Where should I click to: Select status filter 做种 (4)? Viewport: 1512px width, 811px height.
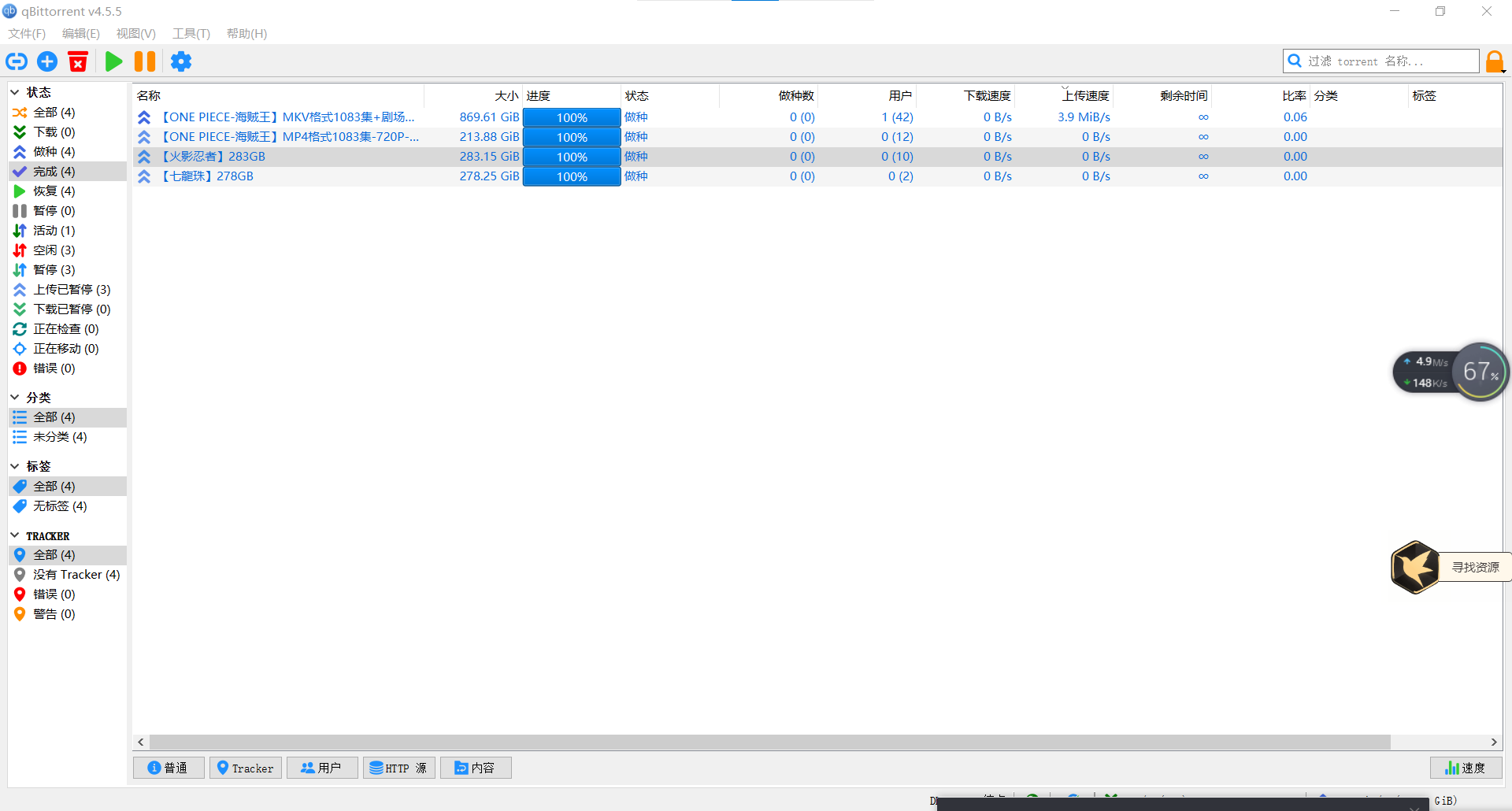68,151
